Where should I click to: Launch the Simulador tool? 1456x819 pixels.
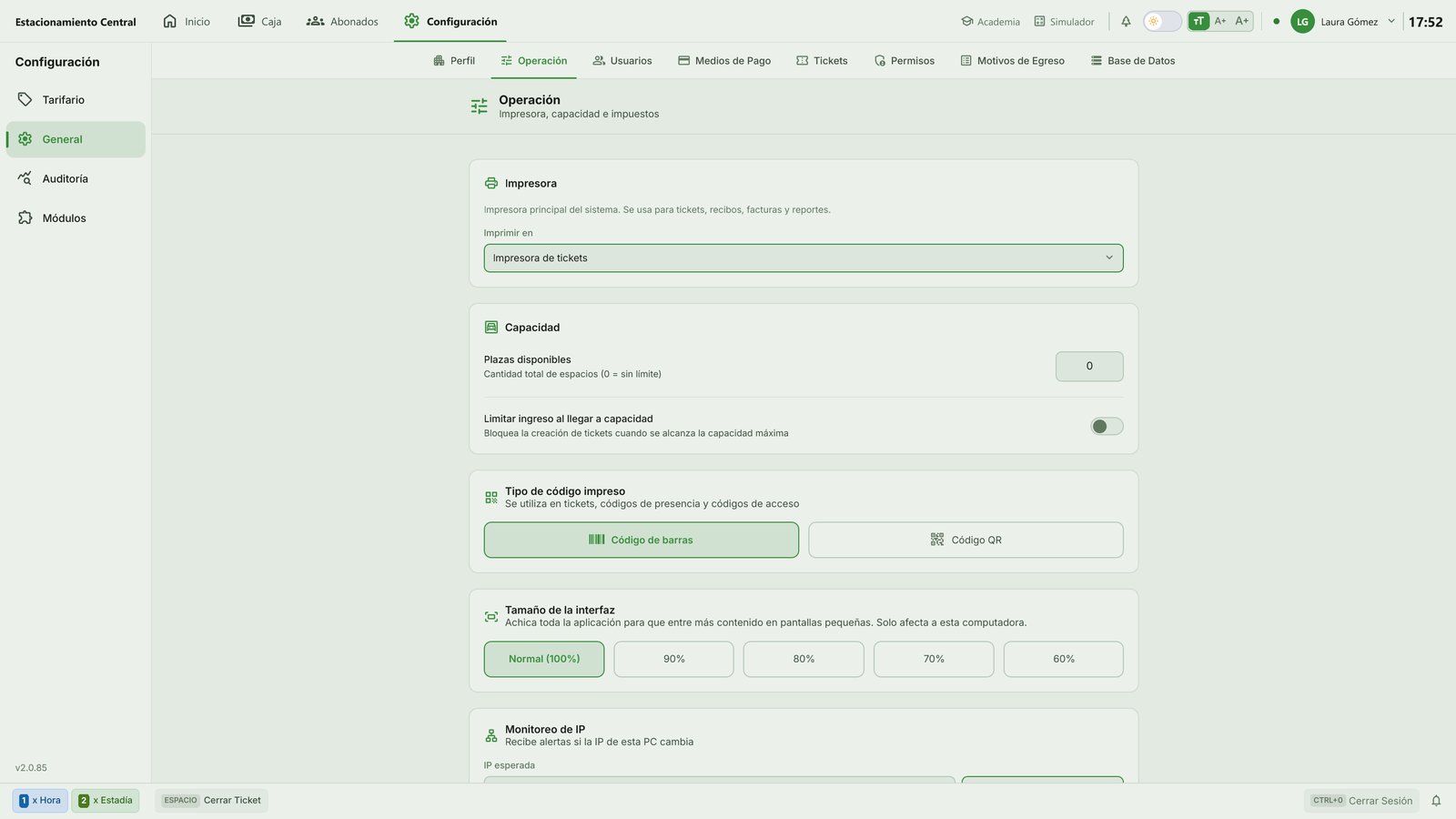(1064, 21)
